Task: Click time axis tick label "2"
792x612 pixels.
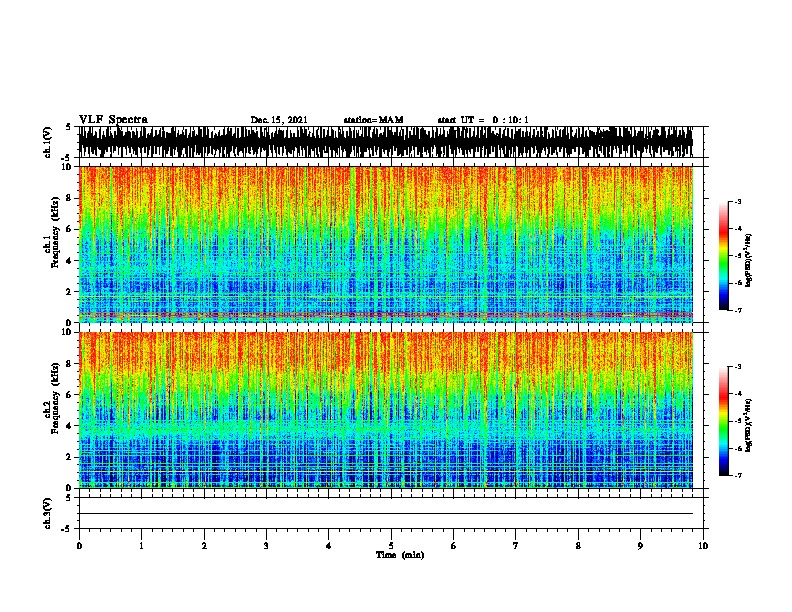Action: (x=204, y=546)
